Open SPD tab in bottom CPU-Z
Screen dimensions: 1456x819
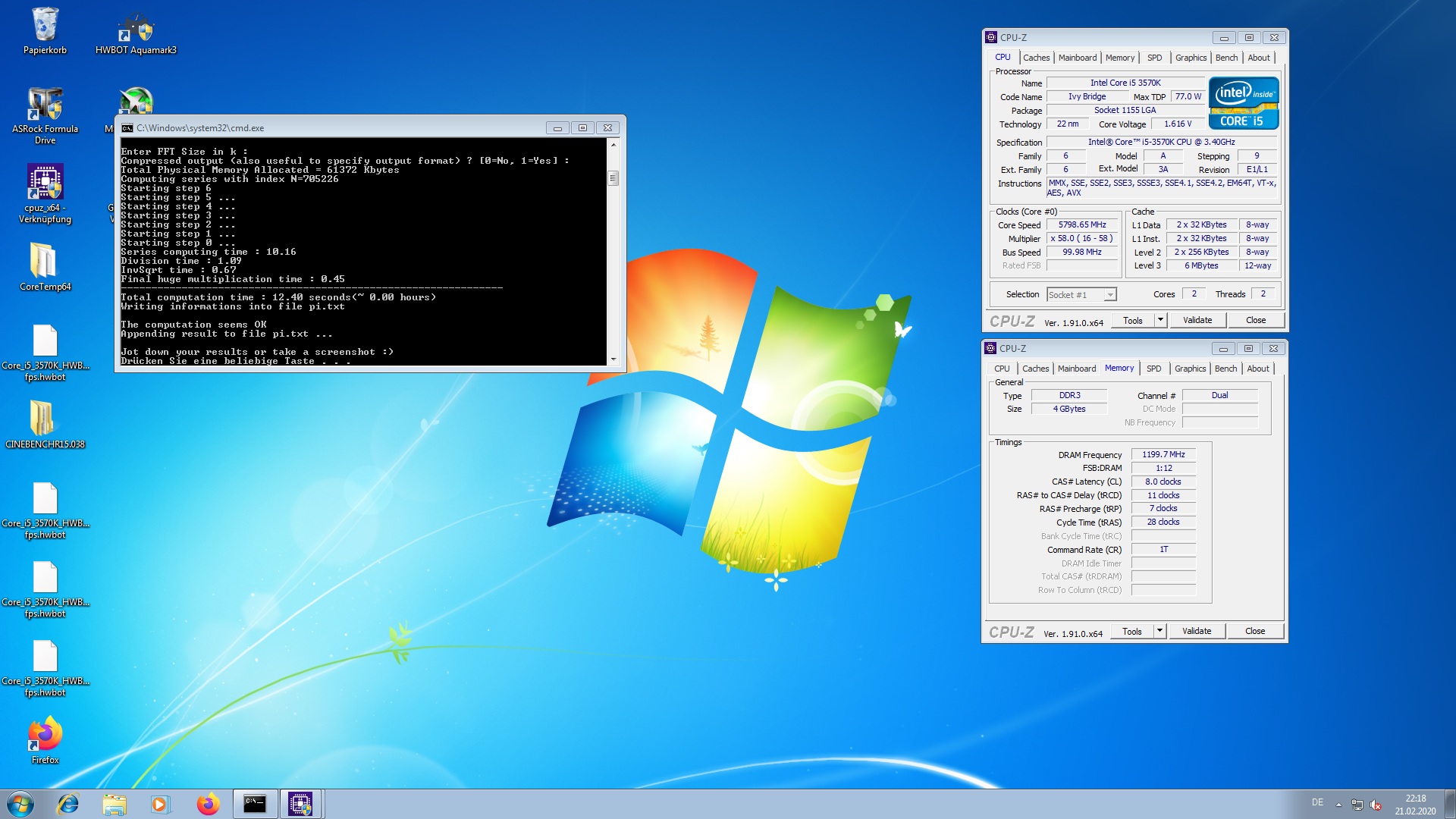(x=1153, y=369)
